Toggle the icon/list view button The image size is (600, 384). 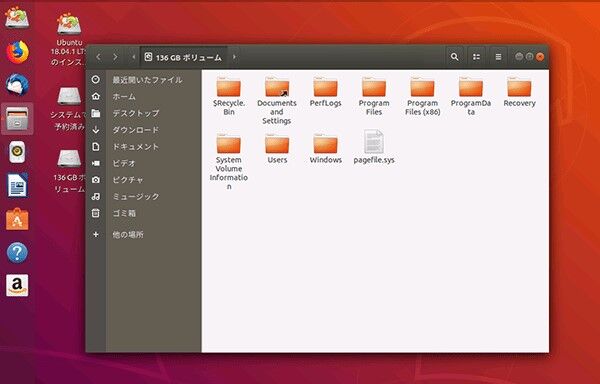tap(476, 57)
